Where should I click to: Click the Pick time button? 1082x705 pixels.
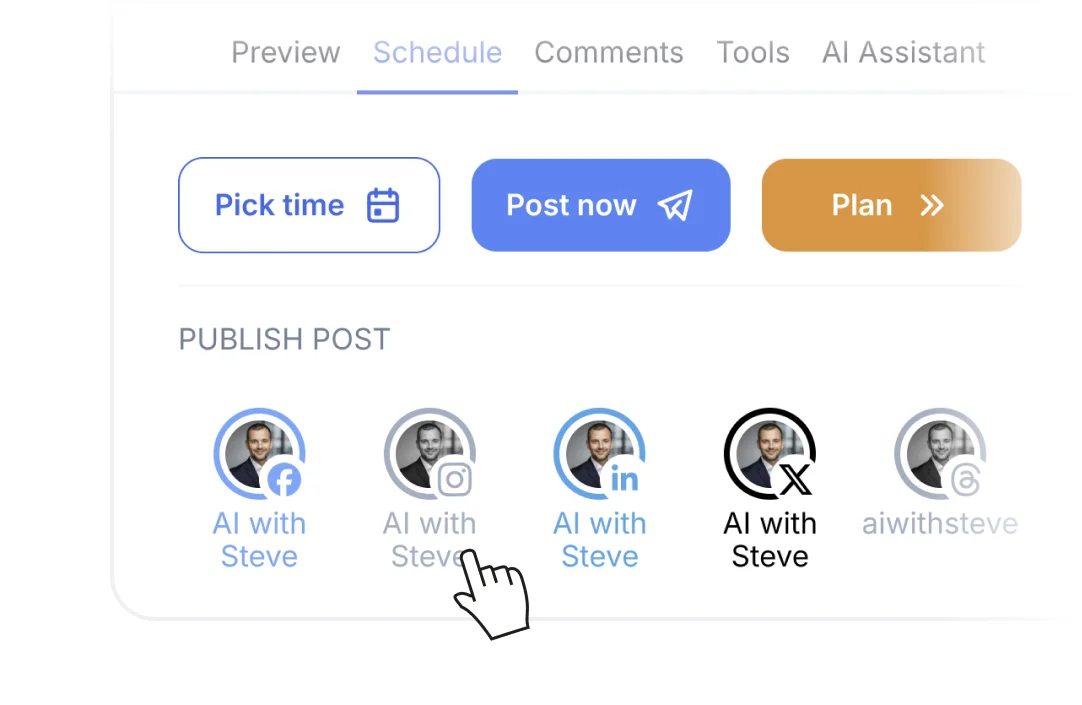[x=308, y=204]
